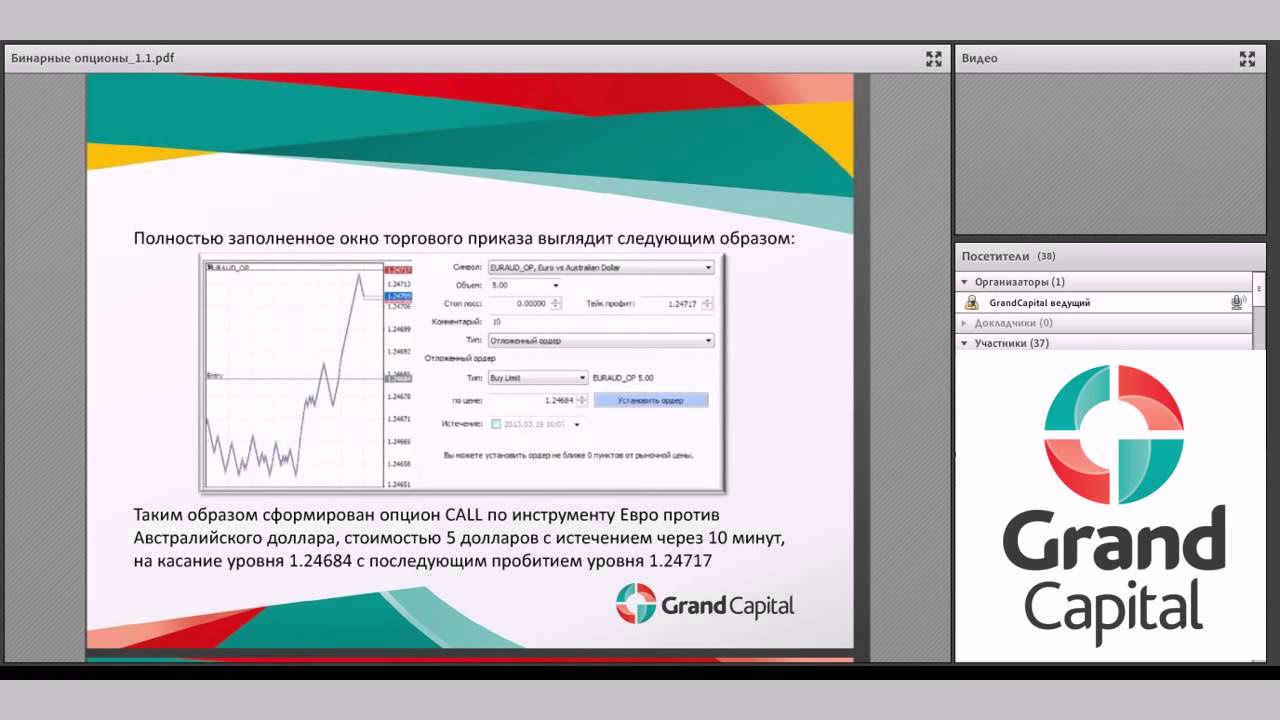Click the host avatar icon beside GrandCapital ведущий
The image size is (1280, 720).
(x=971, y=303)
